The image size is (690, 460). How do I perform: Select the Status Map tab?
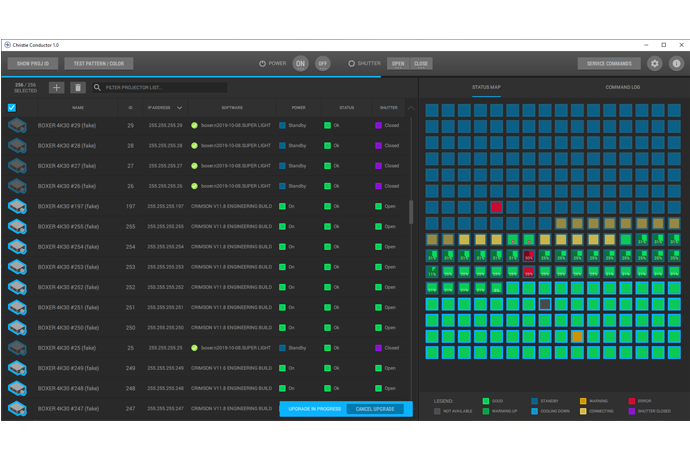[x=486, y=87]
